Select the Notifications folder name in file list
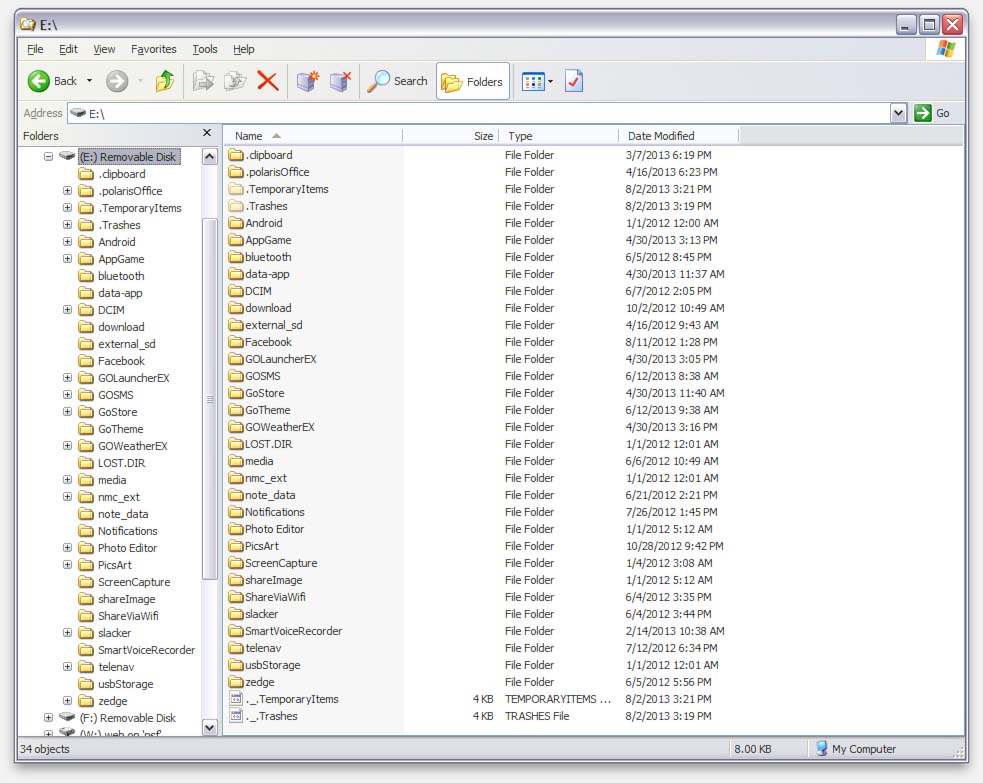This screenshot has height=783, width=983. [275, 512]
